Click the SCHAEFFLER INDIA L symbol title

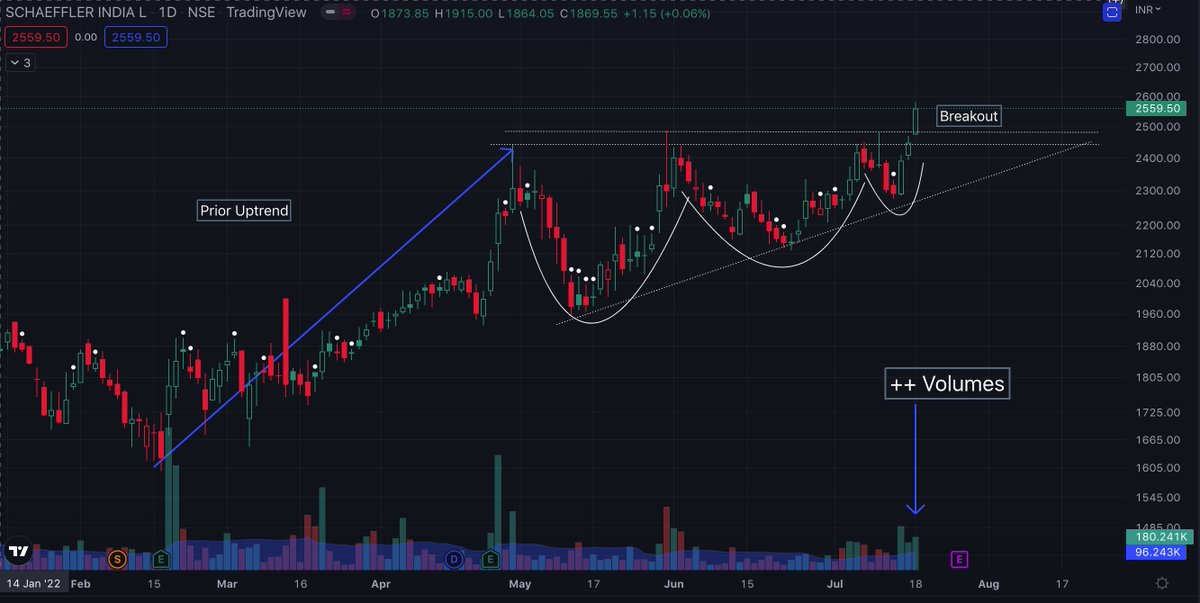click(x=74, y=14)
